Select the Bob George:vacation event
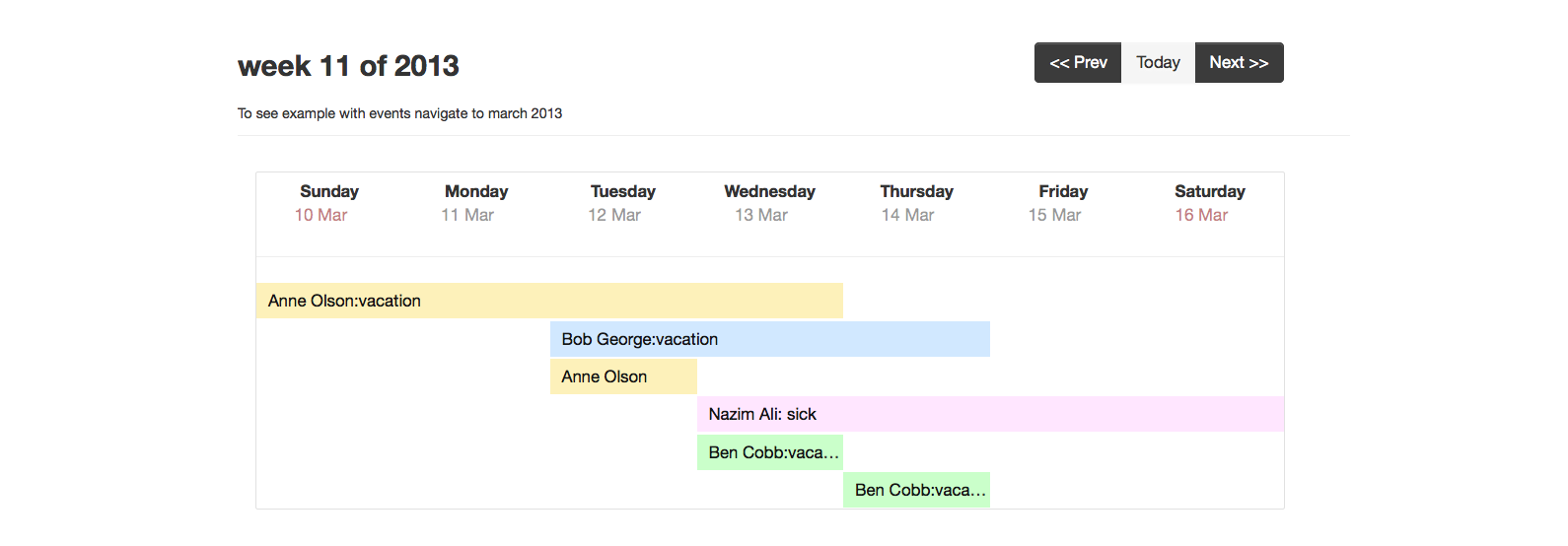 (x=769, y=339)
